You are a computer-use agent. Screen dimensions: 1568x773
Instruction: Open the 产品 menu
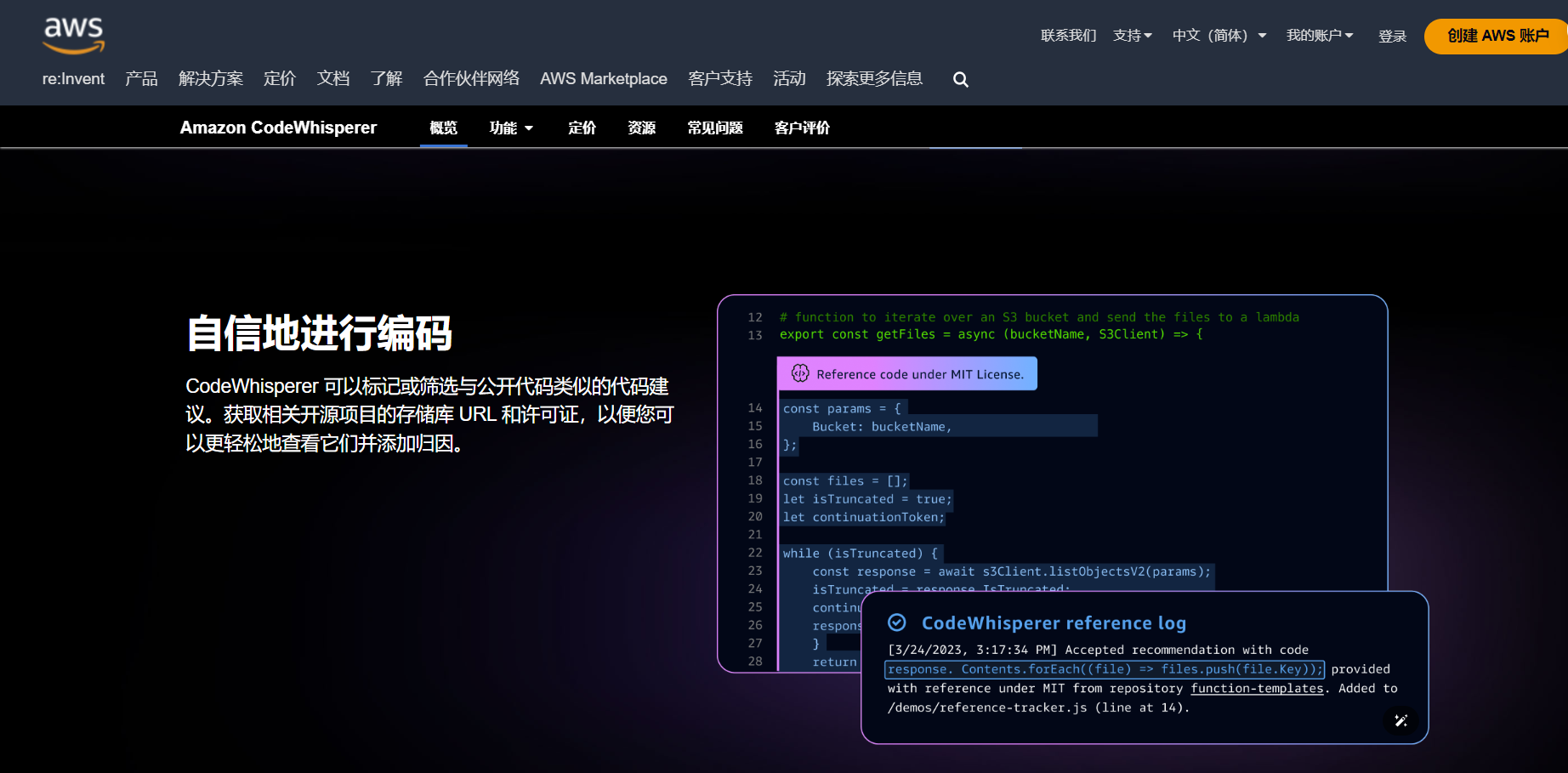point(141,79)
